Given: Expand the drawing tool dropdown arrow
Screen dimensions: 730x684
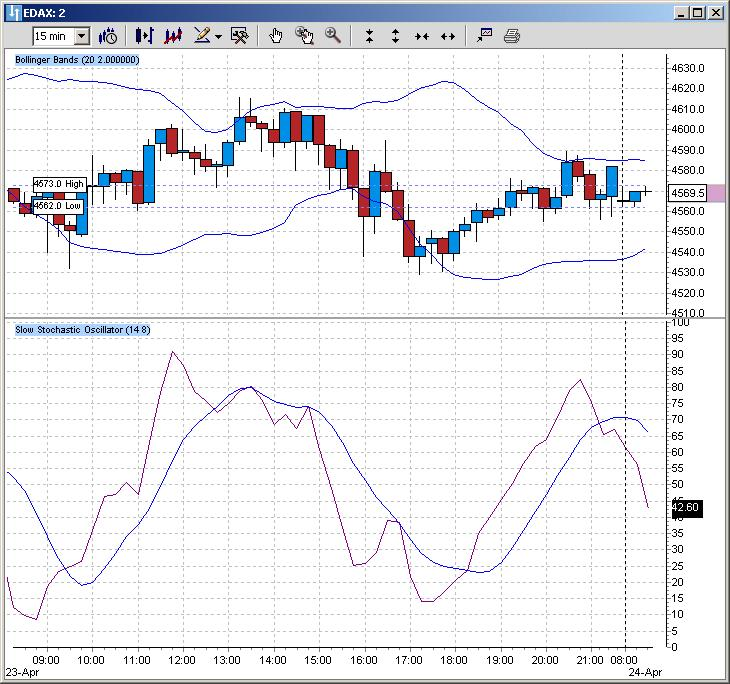Looking at the screenshot, I should click(x=218, y=36).
